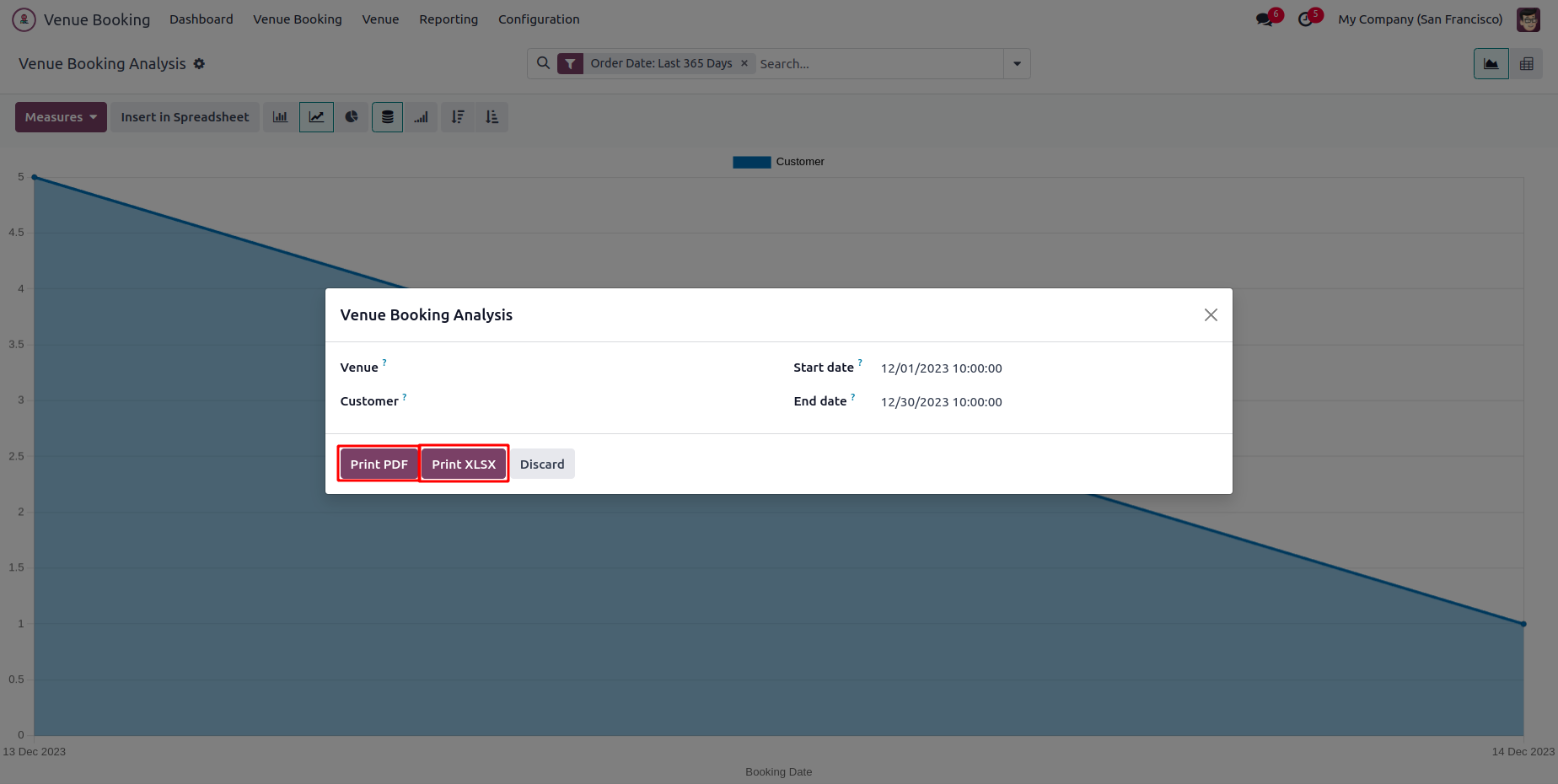Click the End date value 12/30/2023 10:00:00
Screen dimensions: 1558x784
point(942,402)
